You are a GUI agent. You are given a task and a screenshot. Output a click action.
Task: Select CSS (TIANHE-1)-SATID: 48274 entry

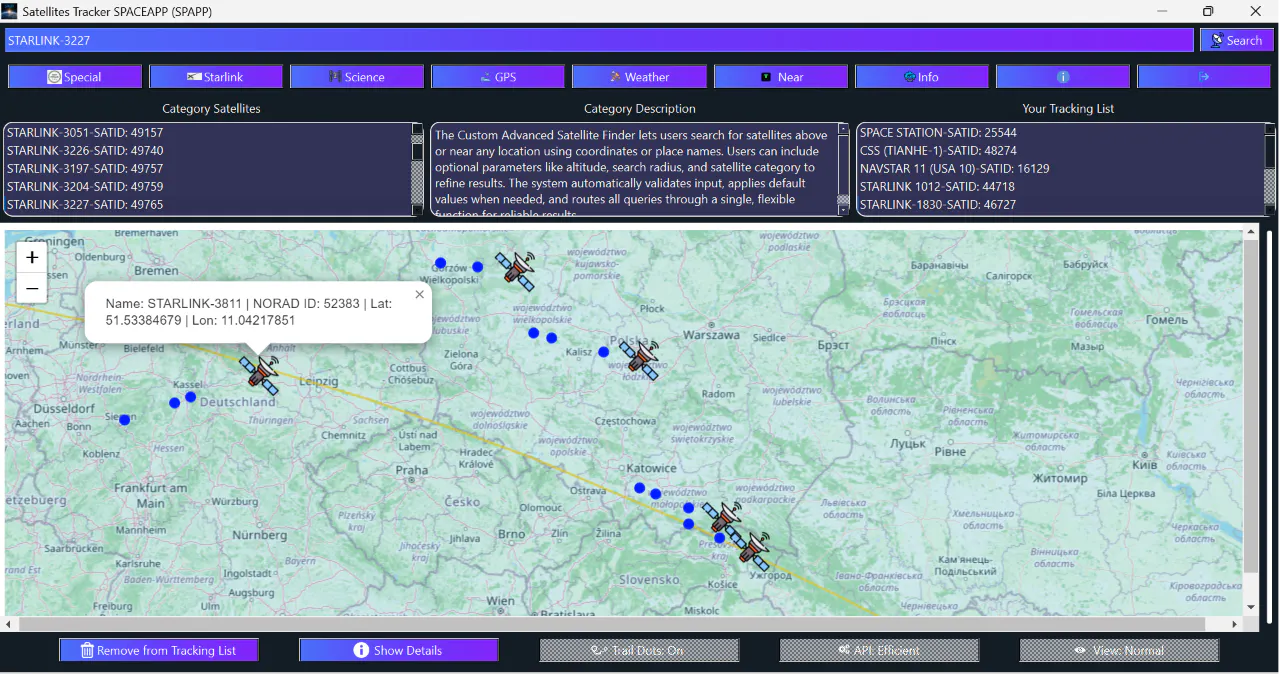pyautogui.click(x=1060, y=151)
